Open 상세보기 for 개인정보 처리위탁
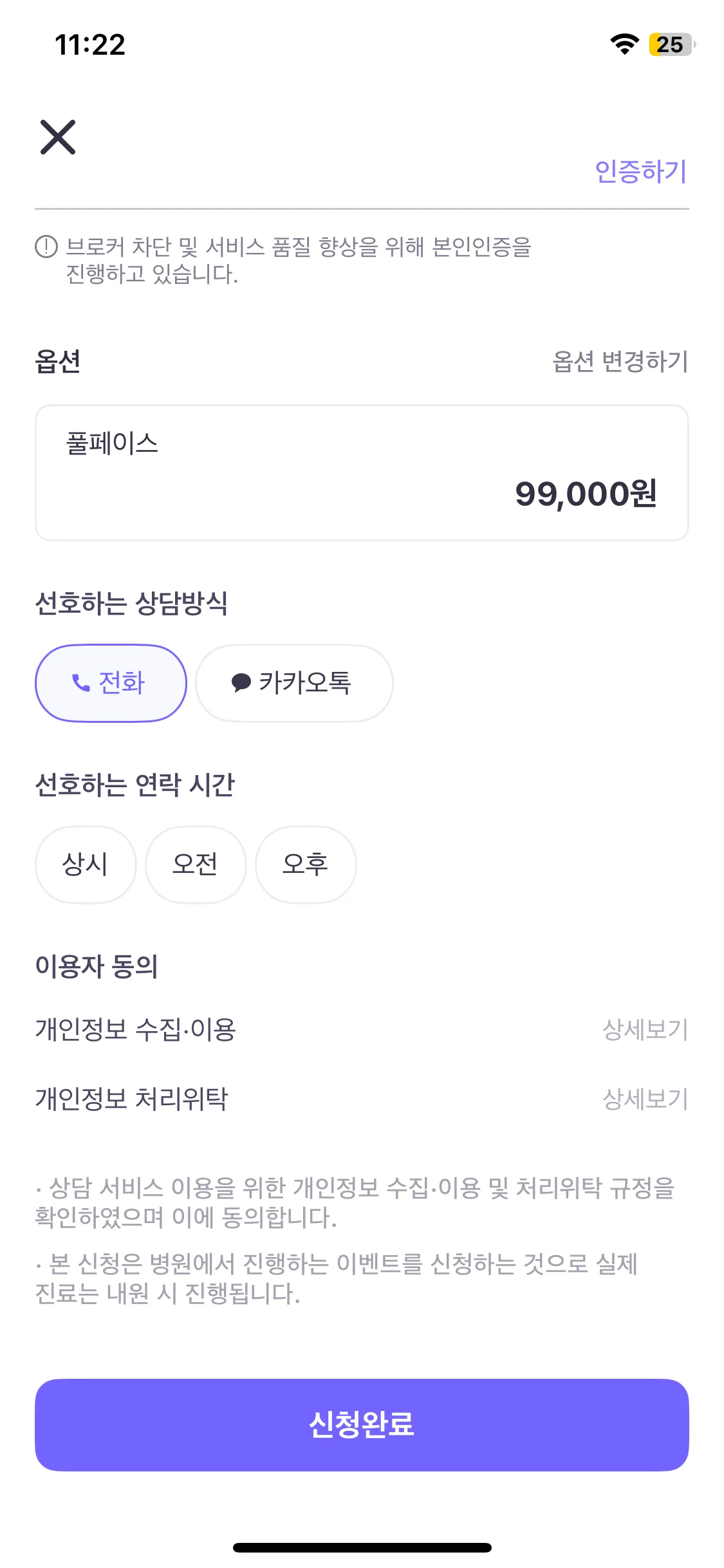724x1568 pixels. point(645,1099)
